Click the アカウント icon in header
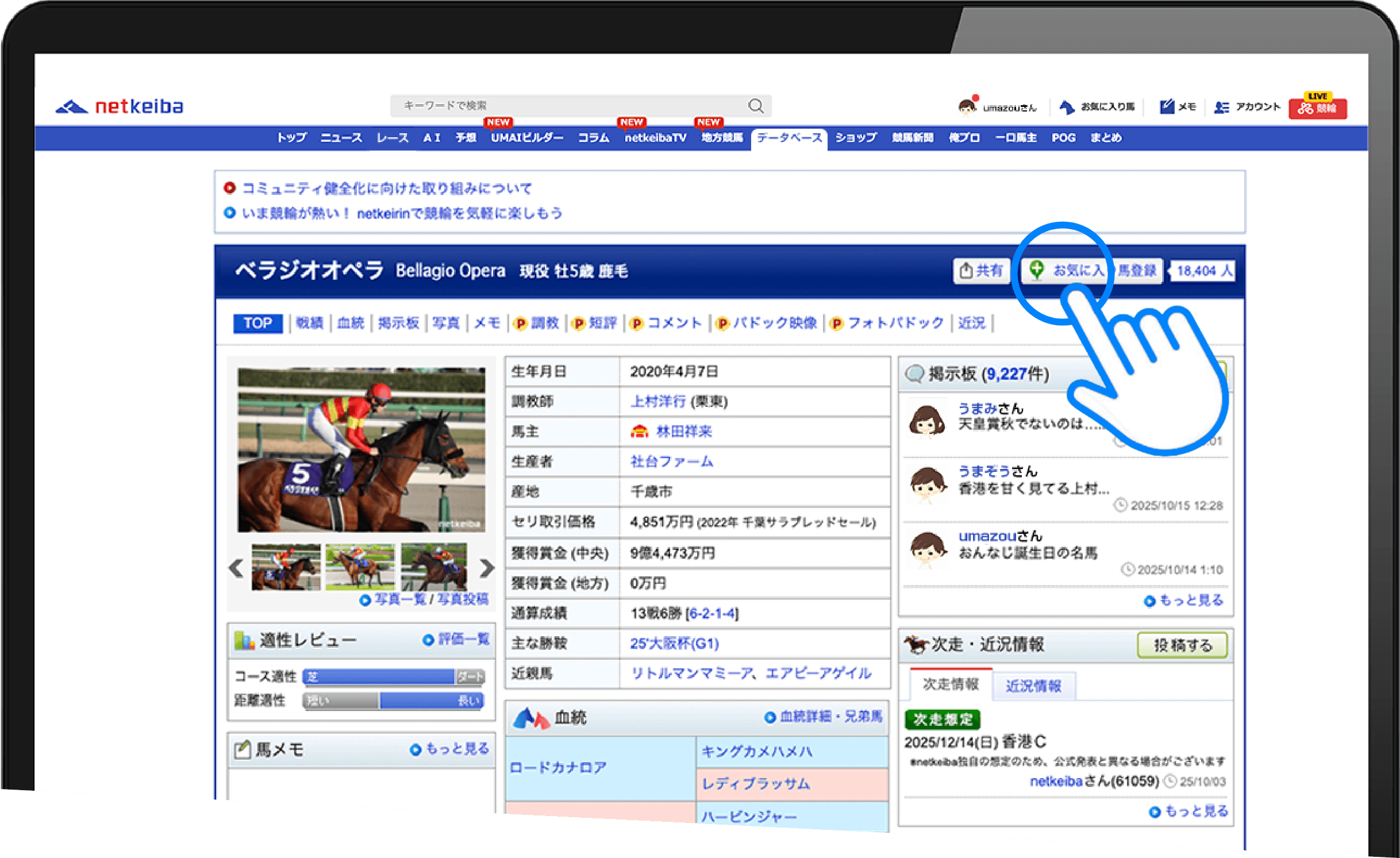The height and width of the screenshot is (858, 1400). click(x=1221, y=107)
